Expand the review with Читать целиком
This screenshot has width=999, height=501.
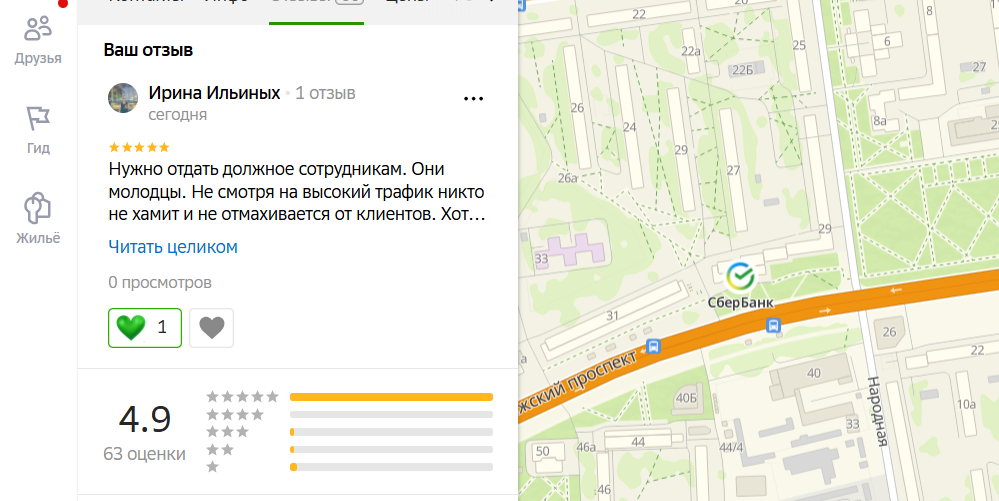pyautogui.click(x=173, y=247)
